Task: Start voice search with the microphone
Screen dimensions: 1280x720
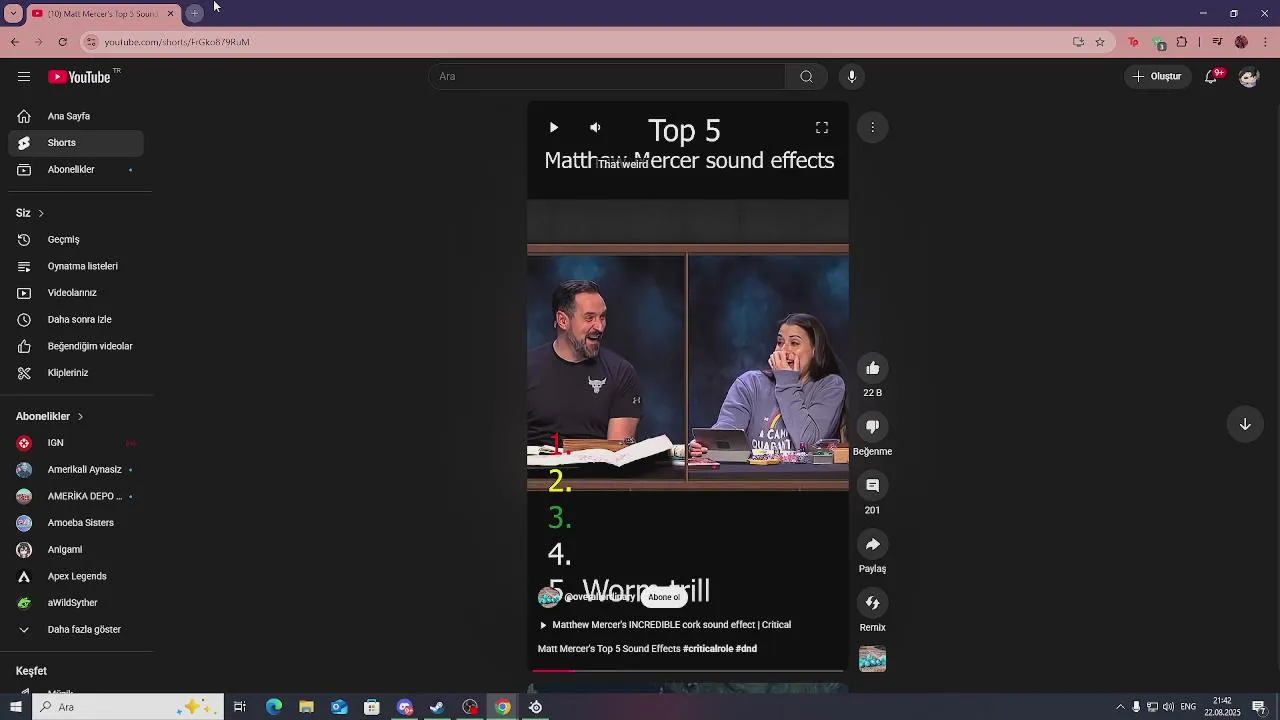Action: 852,77
